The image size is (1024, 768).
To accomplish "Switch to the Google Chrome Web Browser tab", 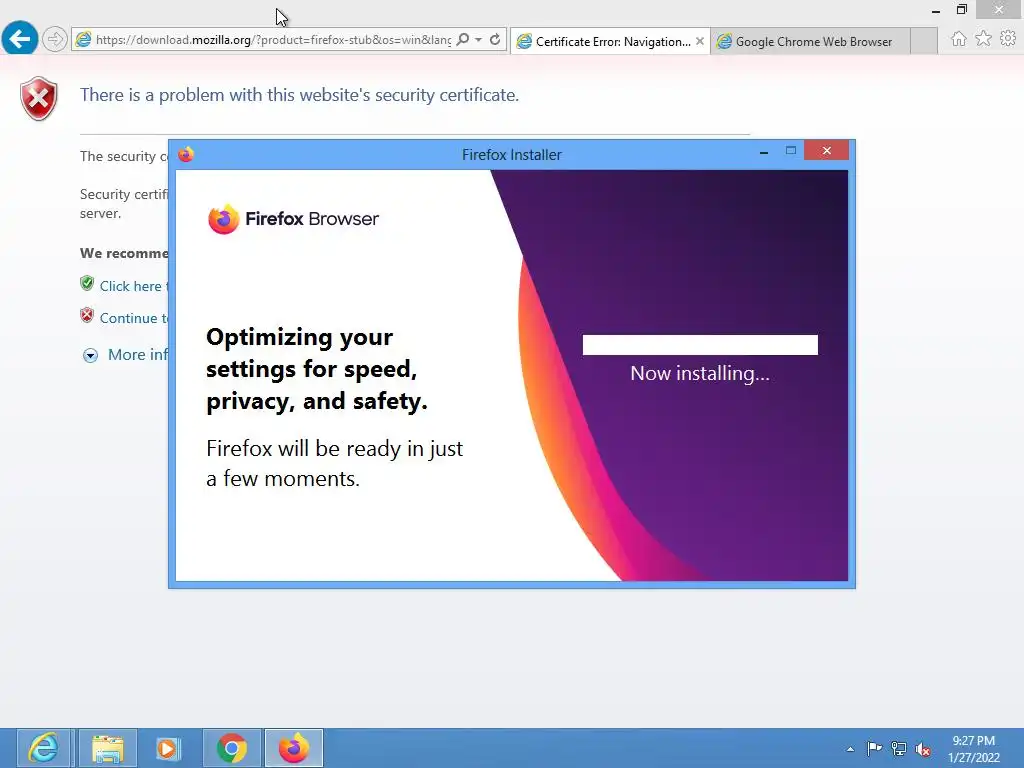I will click(x=810, y=41).
